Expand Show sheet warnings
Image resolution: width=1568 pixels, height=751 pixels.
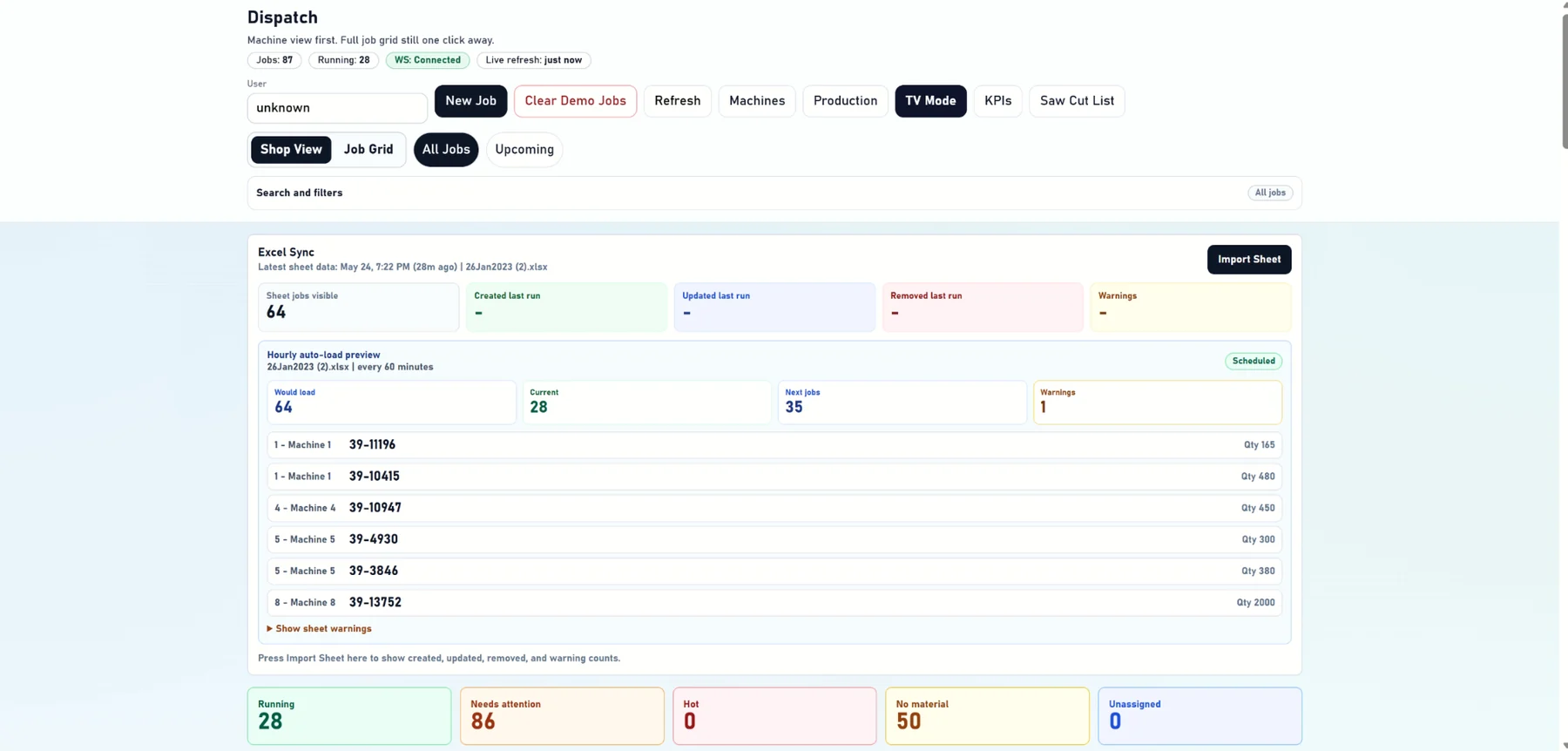[320, 629]
